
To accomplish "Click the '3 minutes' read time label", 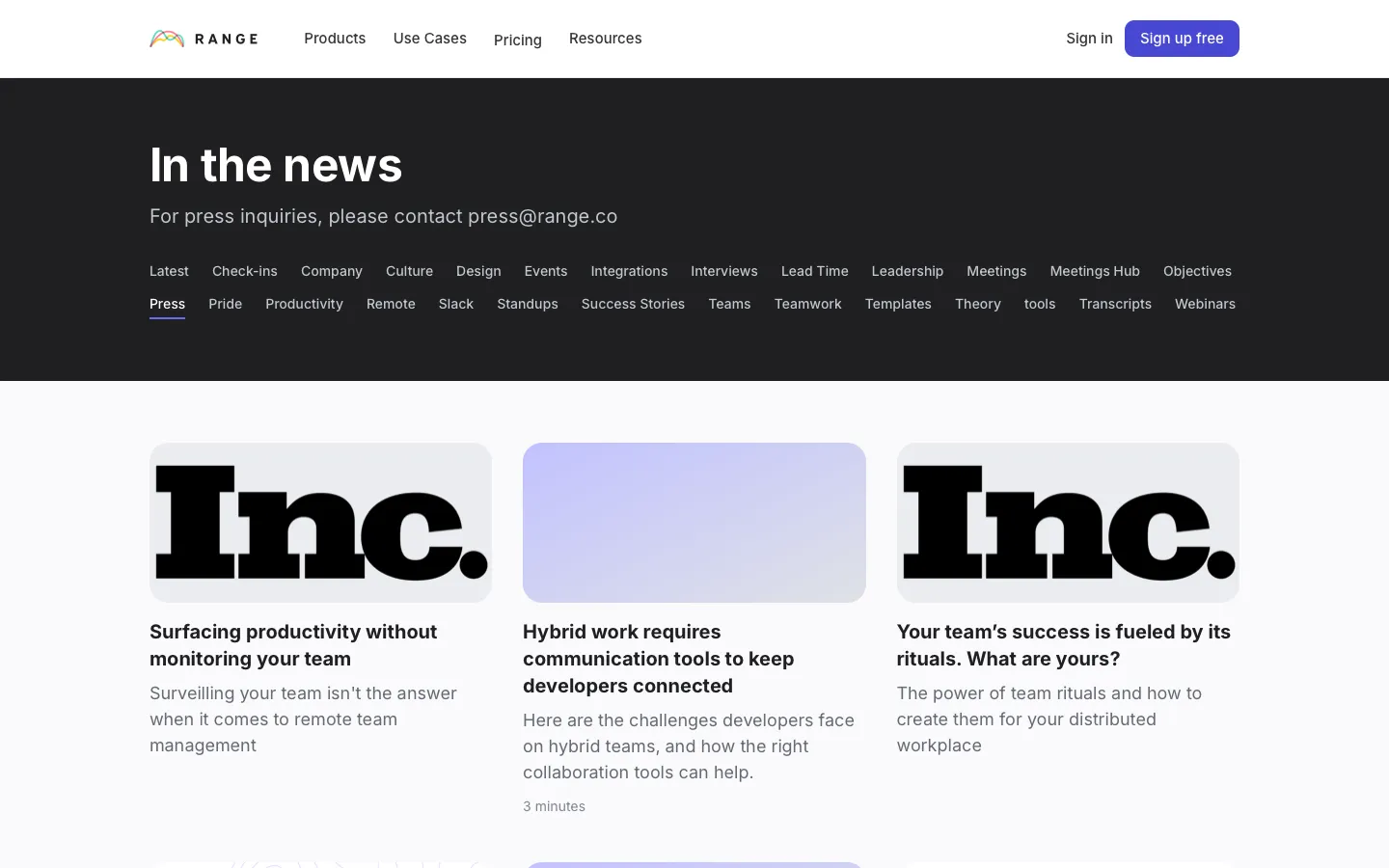I will pyautogui.click(x=554, y=806).
